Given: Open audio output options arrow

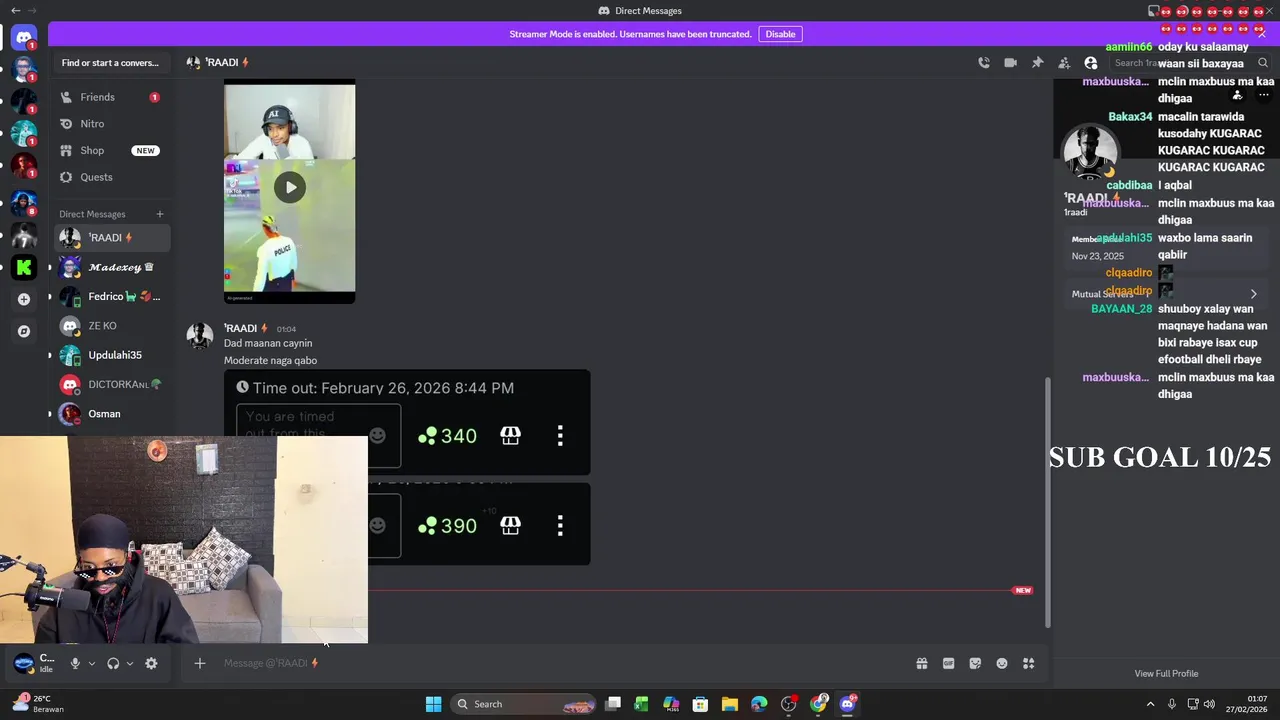Looking at the screenshot, I should [130, 663].
